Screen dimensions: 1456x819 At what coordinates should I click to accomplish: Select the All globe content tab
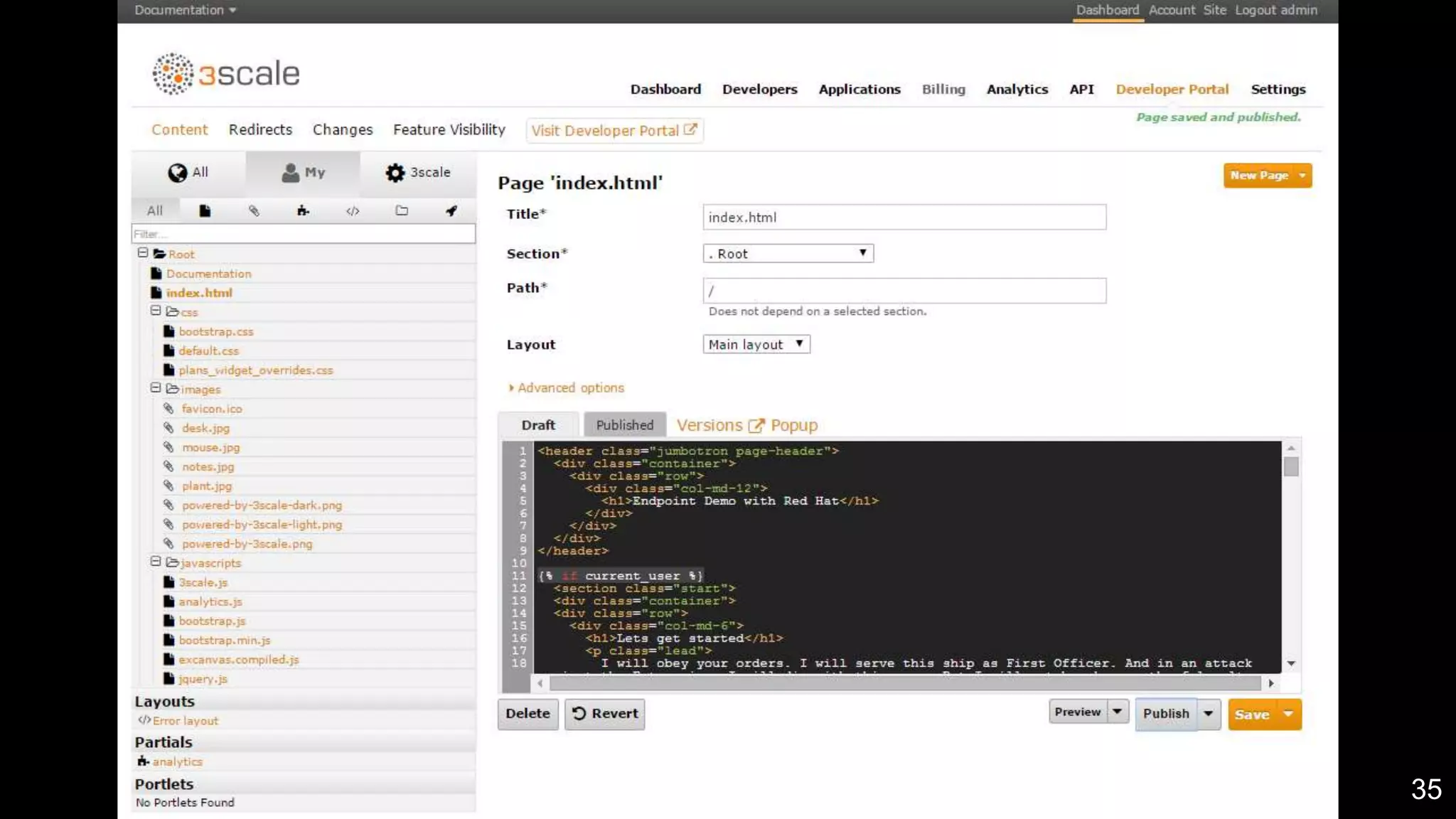pyautogui.click(x=188, y=173)
